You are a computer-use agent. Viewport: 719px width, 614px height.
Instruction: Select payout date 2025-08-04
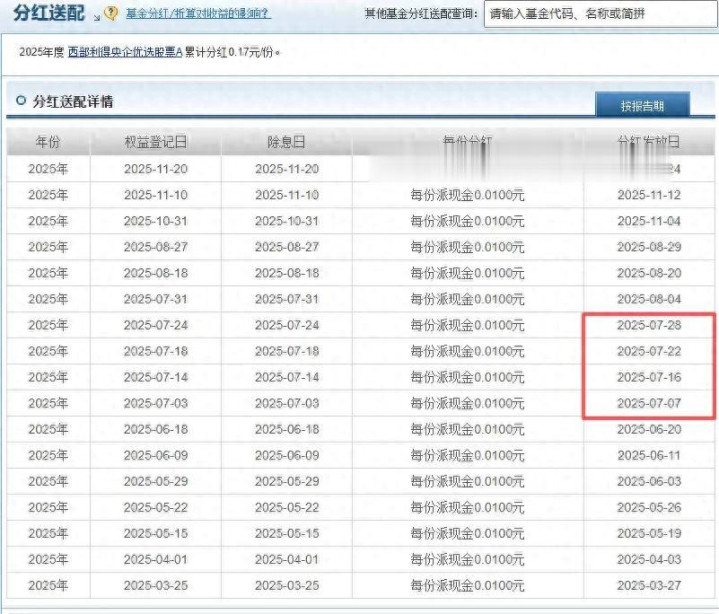(649, 299)
